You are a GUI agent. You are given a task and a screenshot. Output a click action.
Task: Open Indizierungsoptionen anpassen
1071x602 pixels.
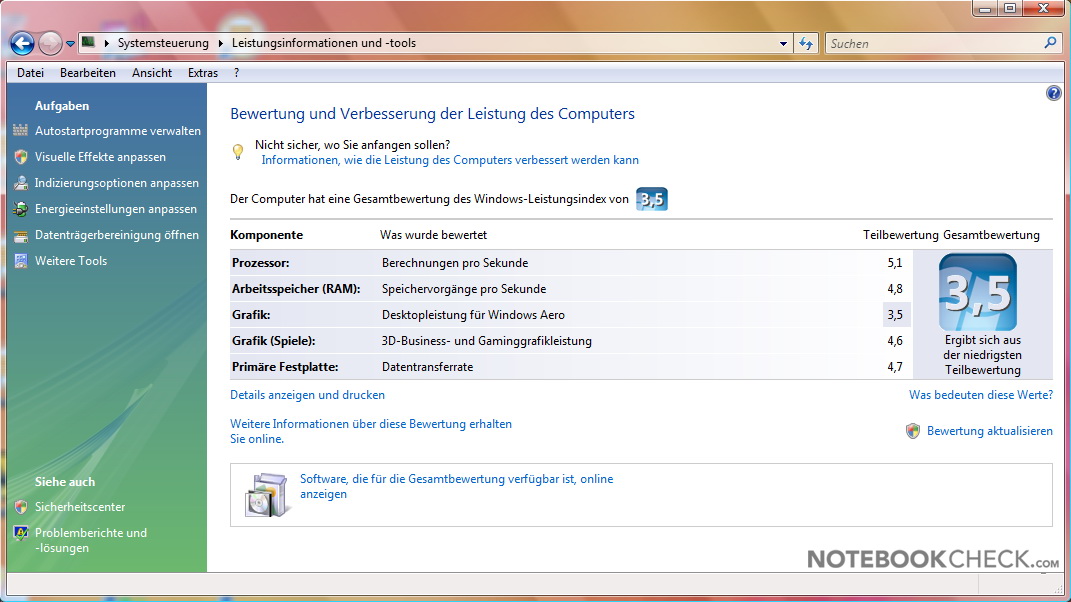point(117,182)
